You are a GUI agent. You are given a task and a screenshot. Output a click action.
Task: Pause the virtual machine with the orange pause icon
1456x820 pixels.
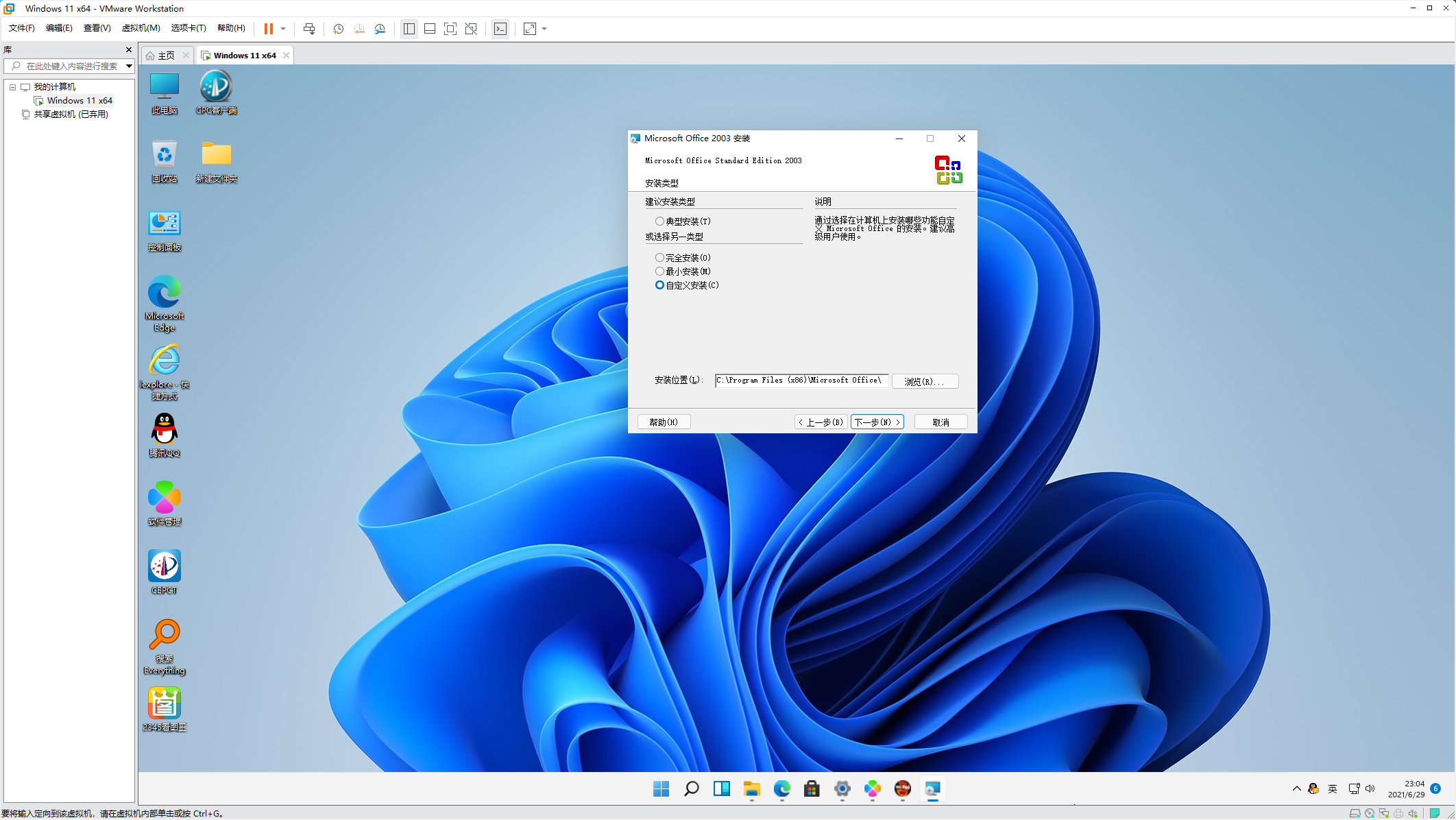tap(269, 29)
